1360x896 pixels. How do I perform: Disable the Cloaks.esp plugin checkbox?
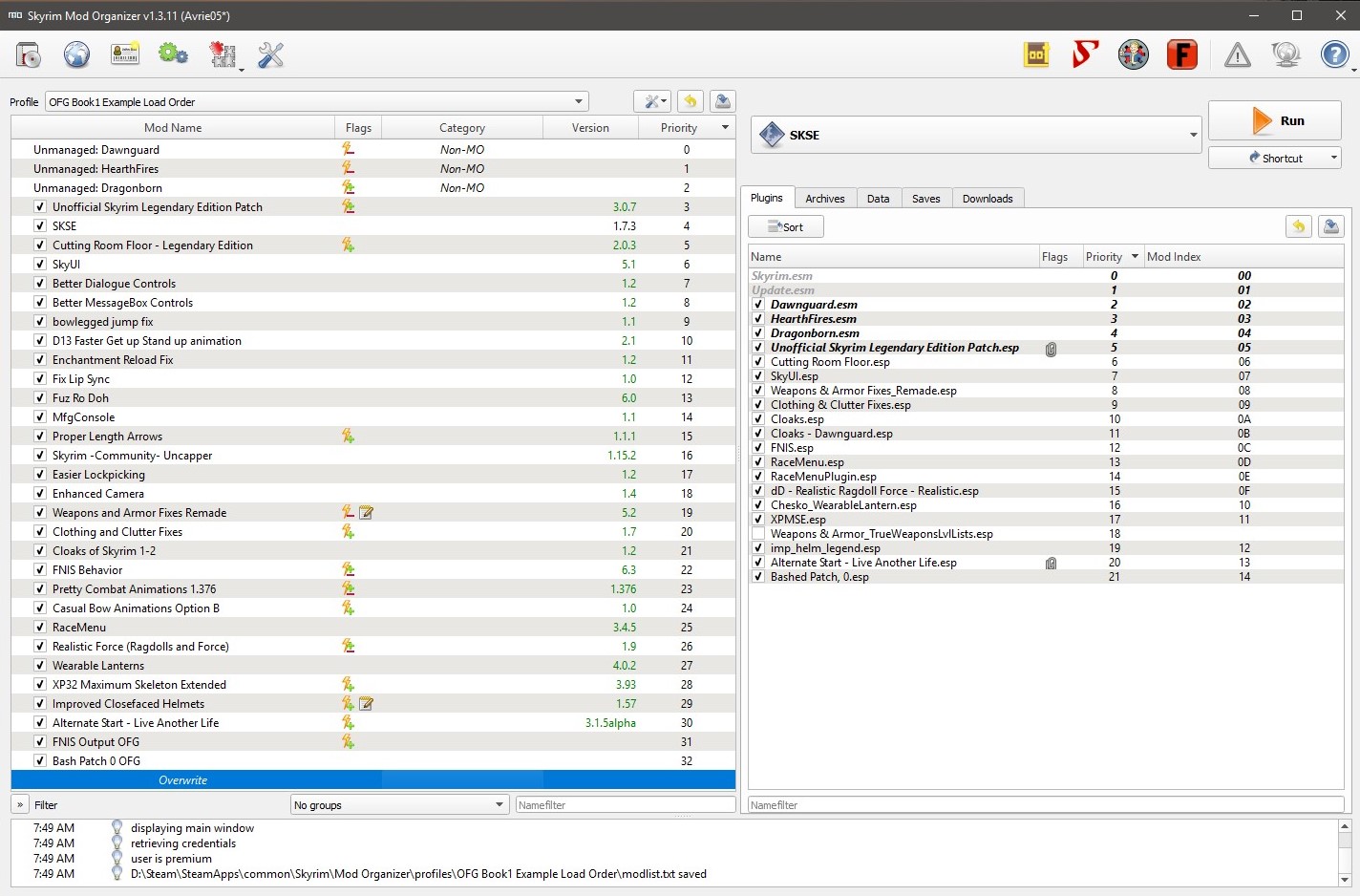(758, 419)
